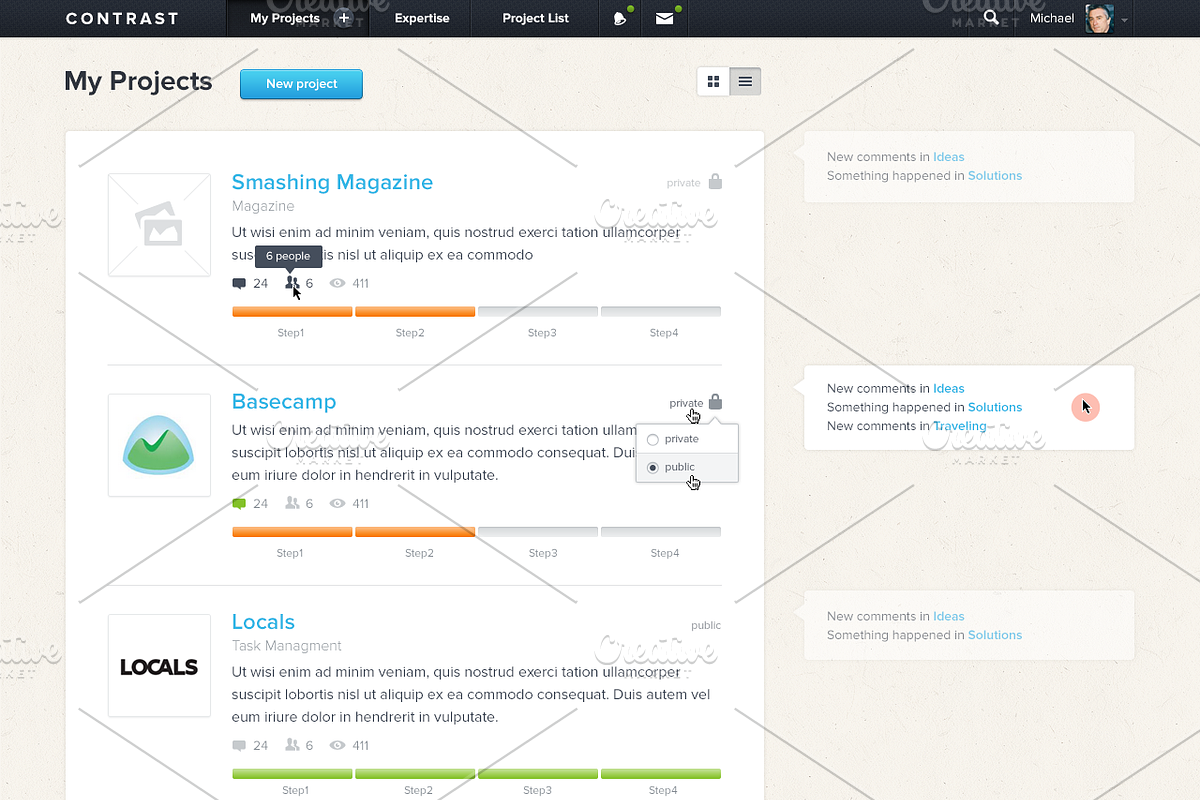Open the Basecamp project title

[x=284, y=402]
